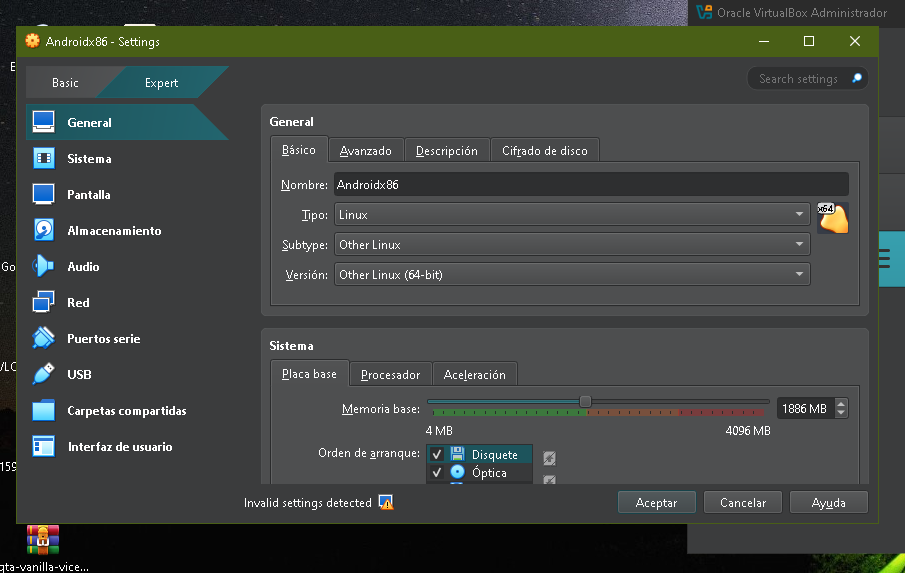Open the General settings icon in sidebar
The height and width of the screenshot is (573, 905).
coord(43,122)
